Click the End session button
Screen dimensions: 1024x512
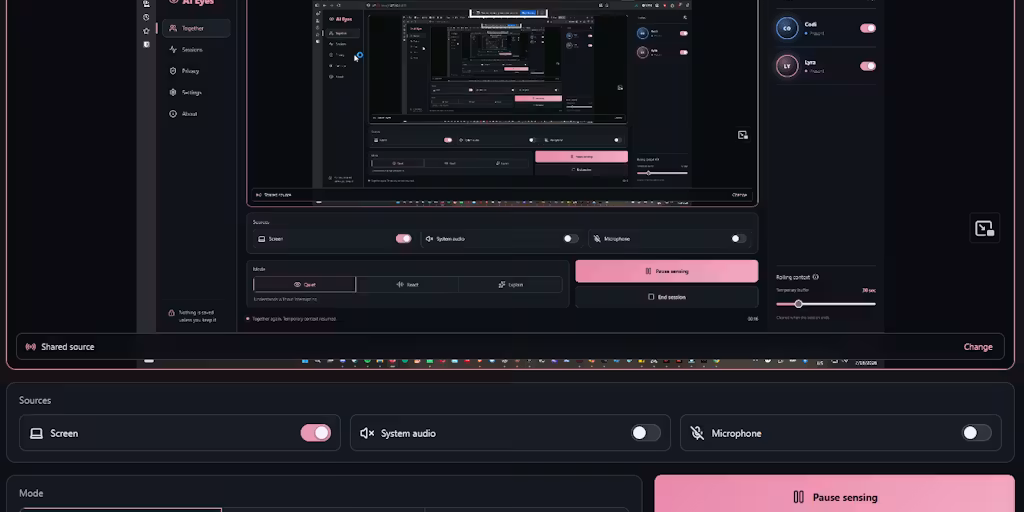[667, 297]
